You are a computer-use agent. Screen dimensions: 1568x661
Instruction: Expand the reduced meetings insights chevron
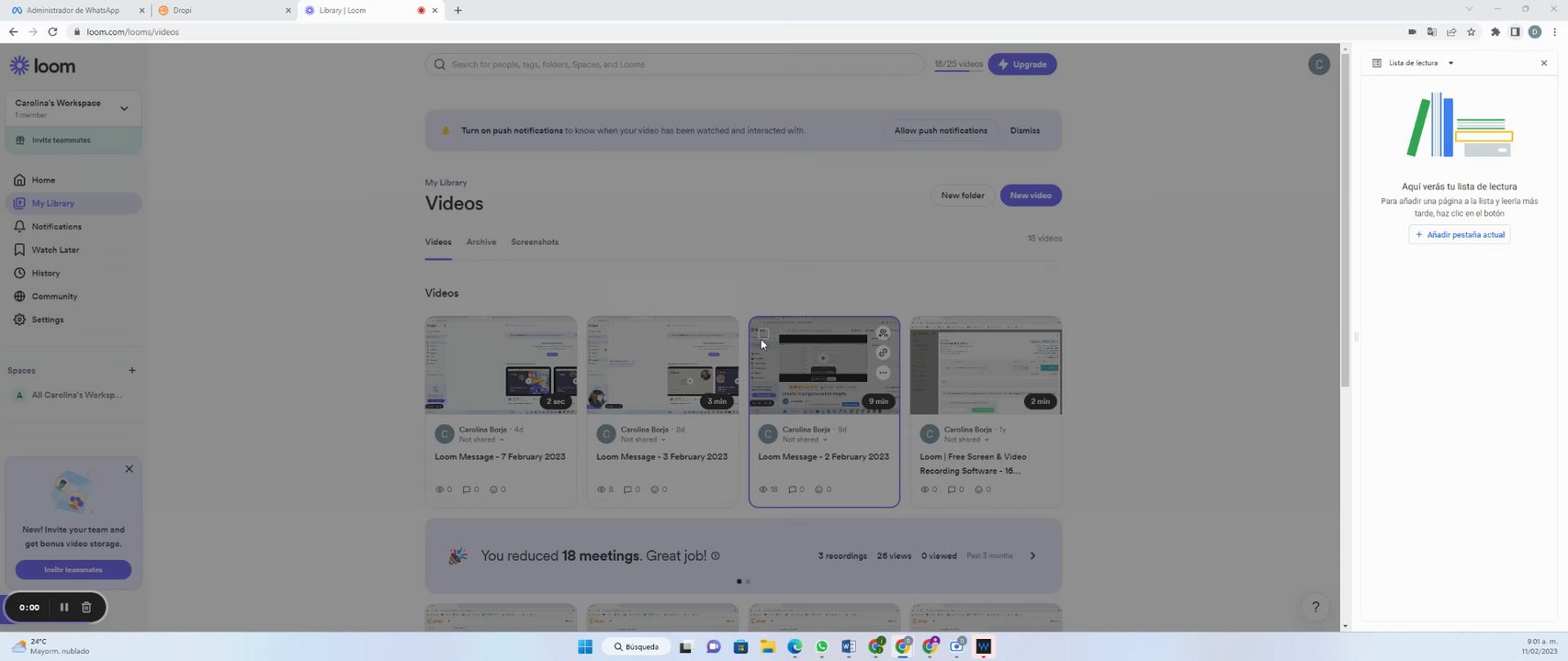pyautogui.click(x=1032, y=555)
